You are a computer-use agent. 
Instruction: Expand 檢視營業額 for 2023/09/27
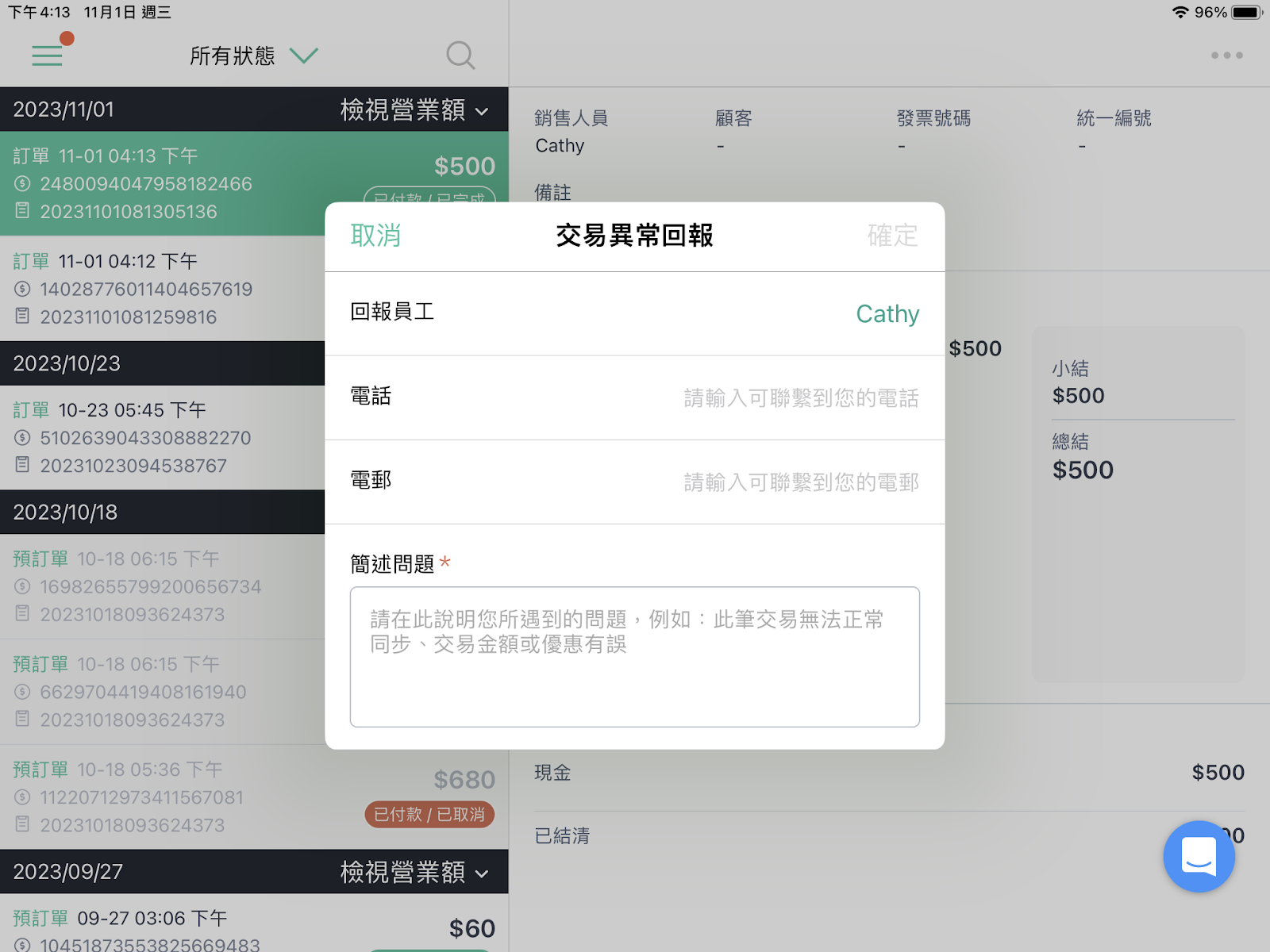(x=414, y=872)
